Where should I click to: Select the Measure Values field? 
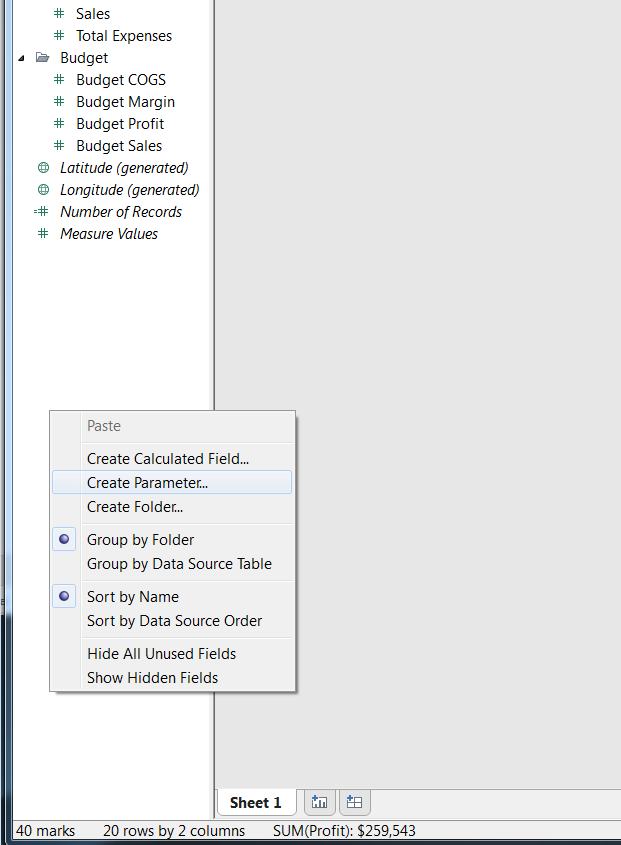[109, 234]
